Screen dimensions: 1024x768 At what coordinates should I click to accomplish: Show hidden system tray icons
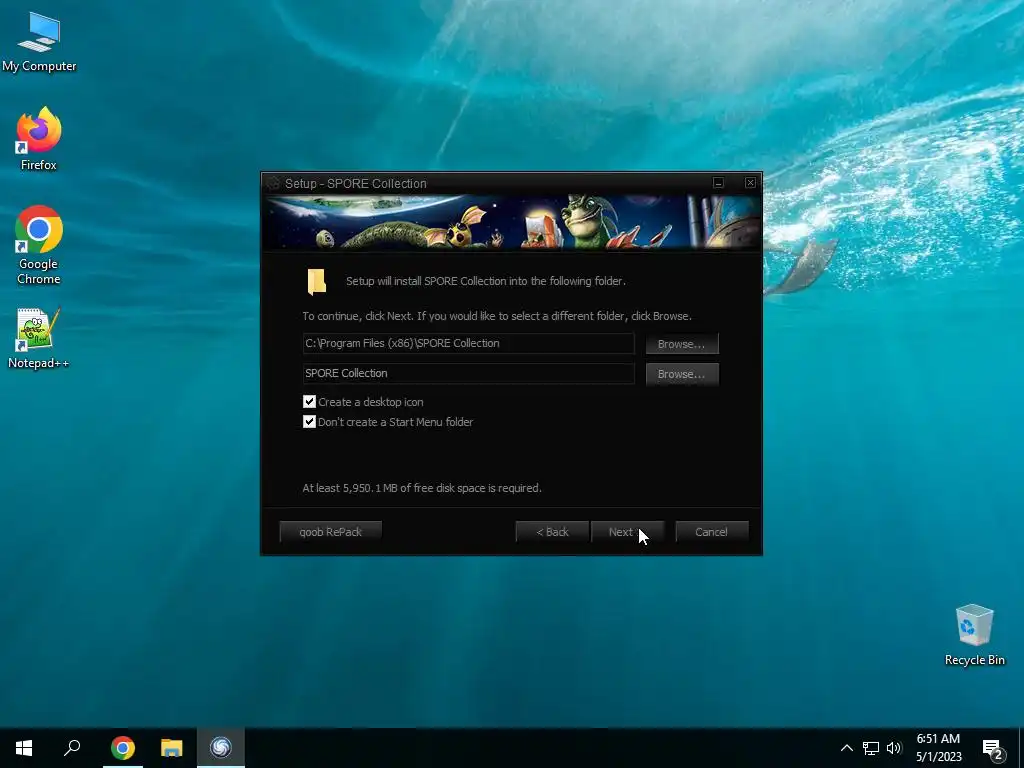846,748
